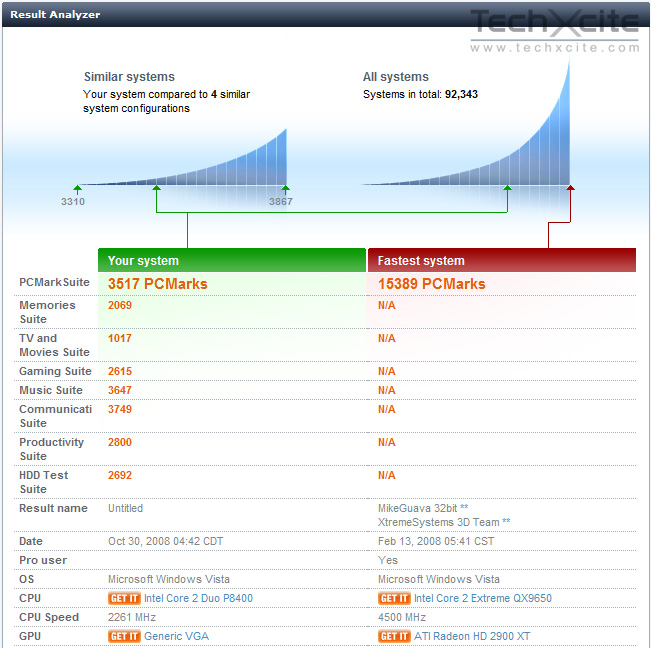Click GET IT badge beside Generic VGA
Viewport: 651px width, 648px height.
(124, 636)
